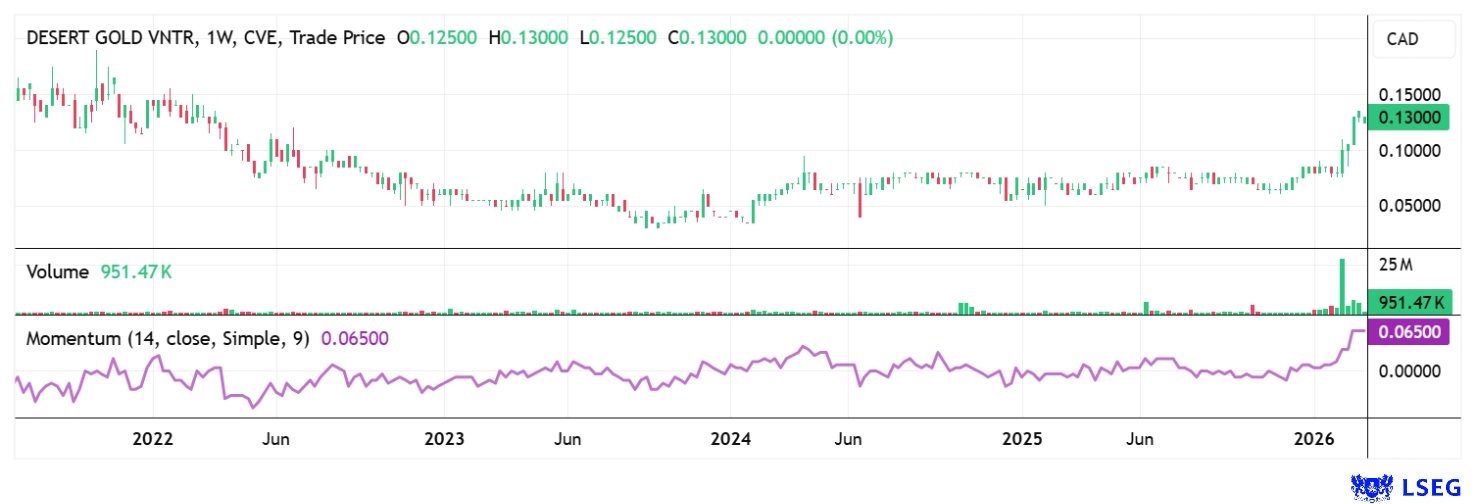Click the Trade Price label
The width and height of the screenshot is (1476, 504).
pos(339,38)
